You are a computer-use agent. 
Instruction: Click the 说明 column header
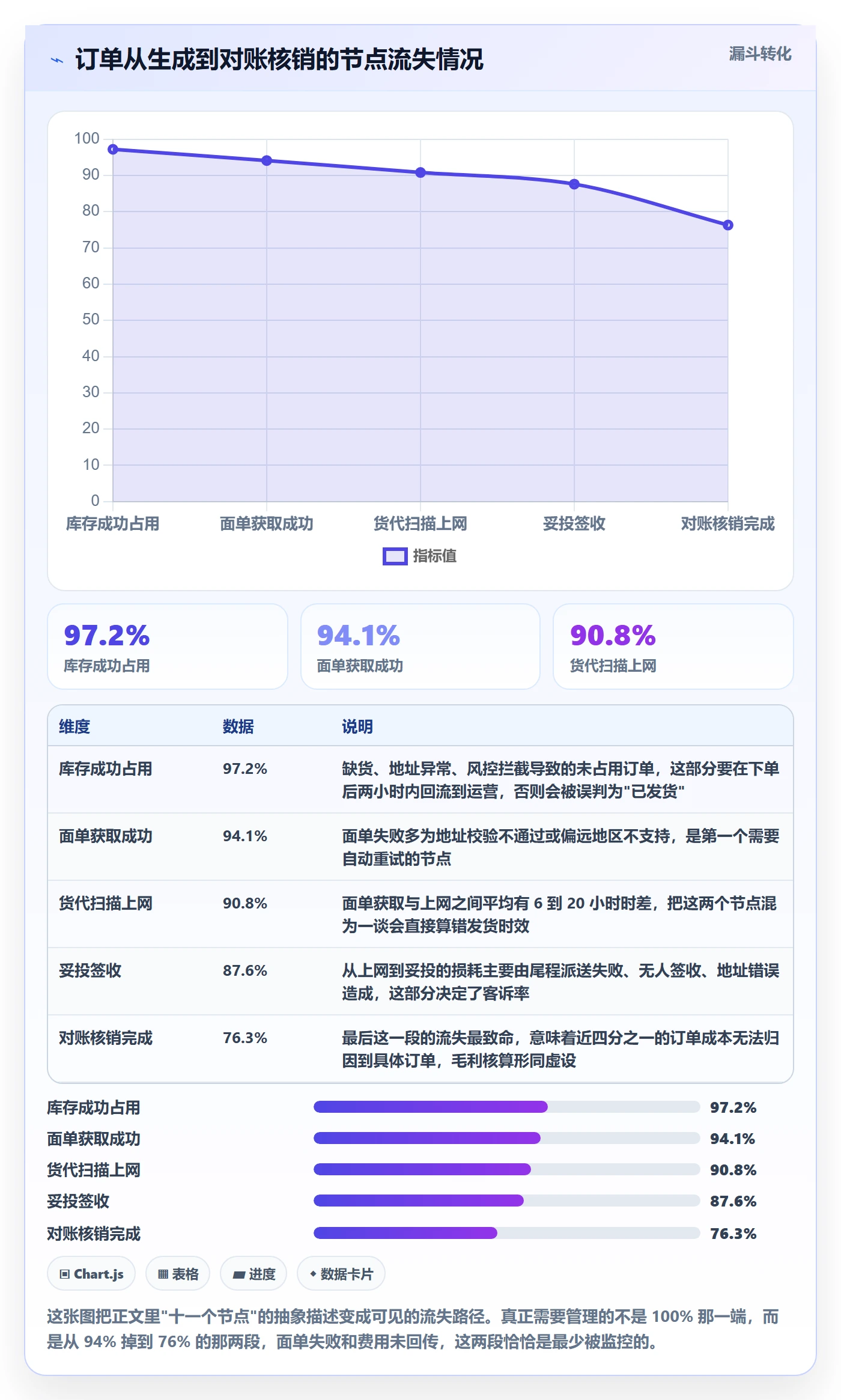tap(357, 726)
